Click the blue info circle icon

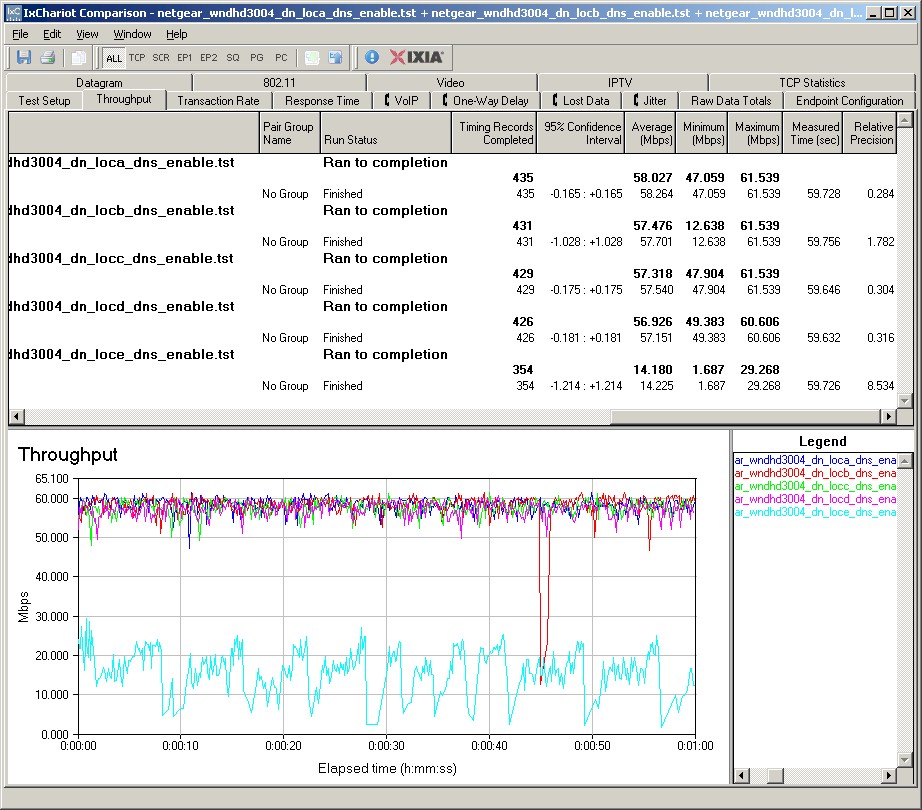point(372,57)
